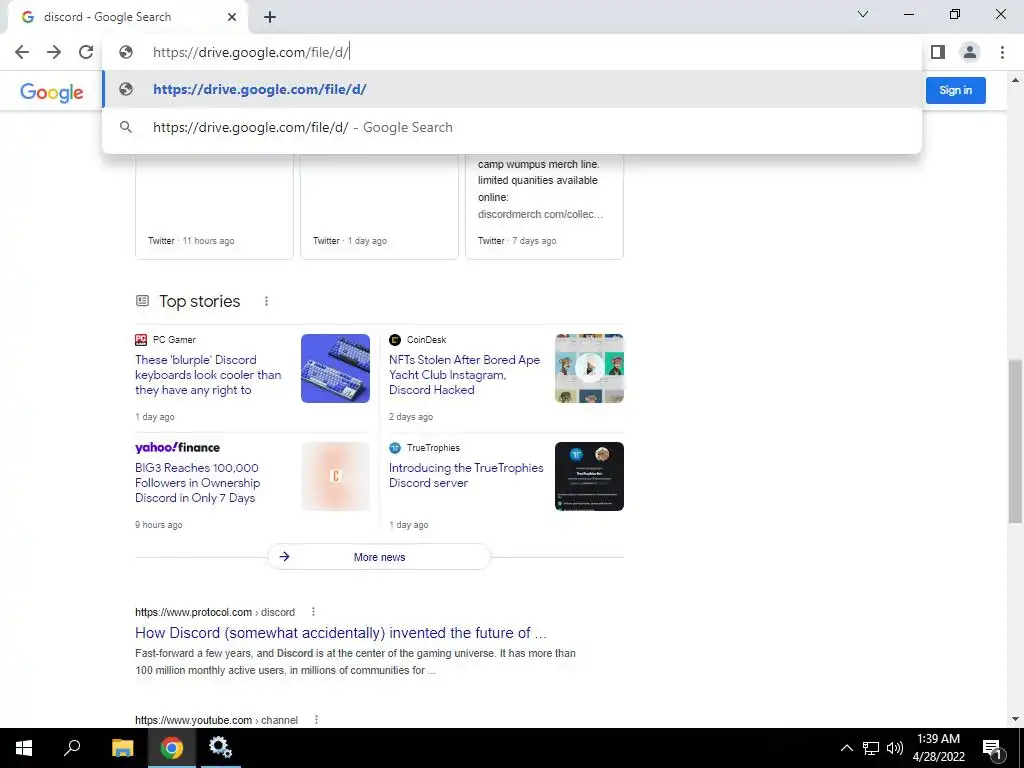Close the discord Google Search tab
This screenshot has width=1024, height=768.
(x=232, y=17)
